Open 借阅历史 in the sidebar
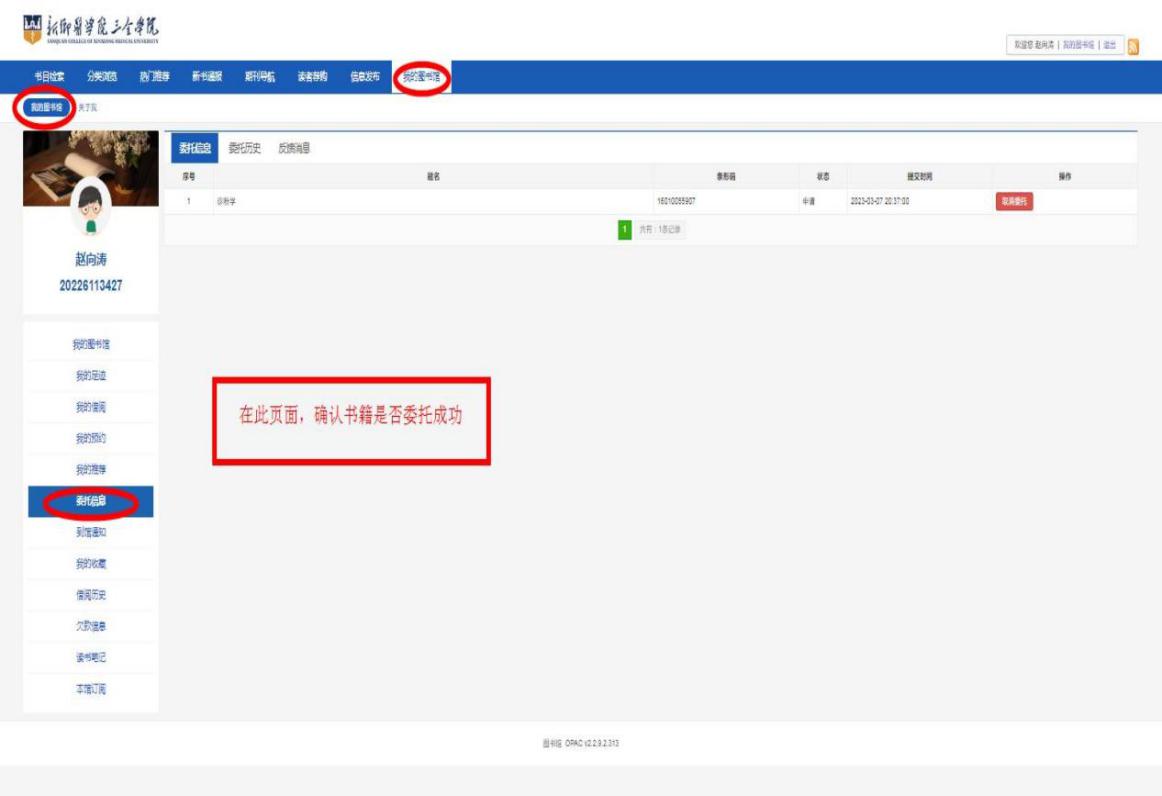 91,595
